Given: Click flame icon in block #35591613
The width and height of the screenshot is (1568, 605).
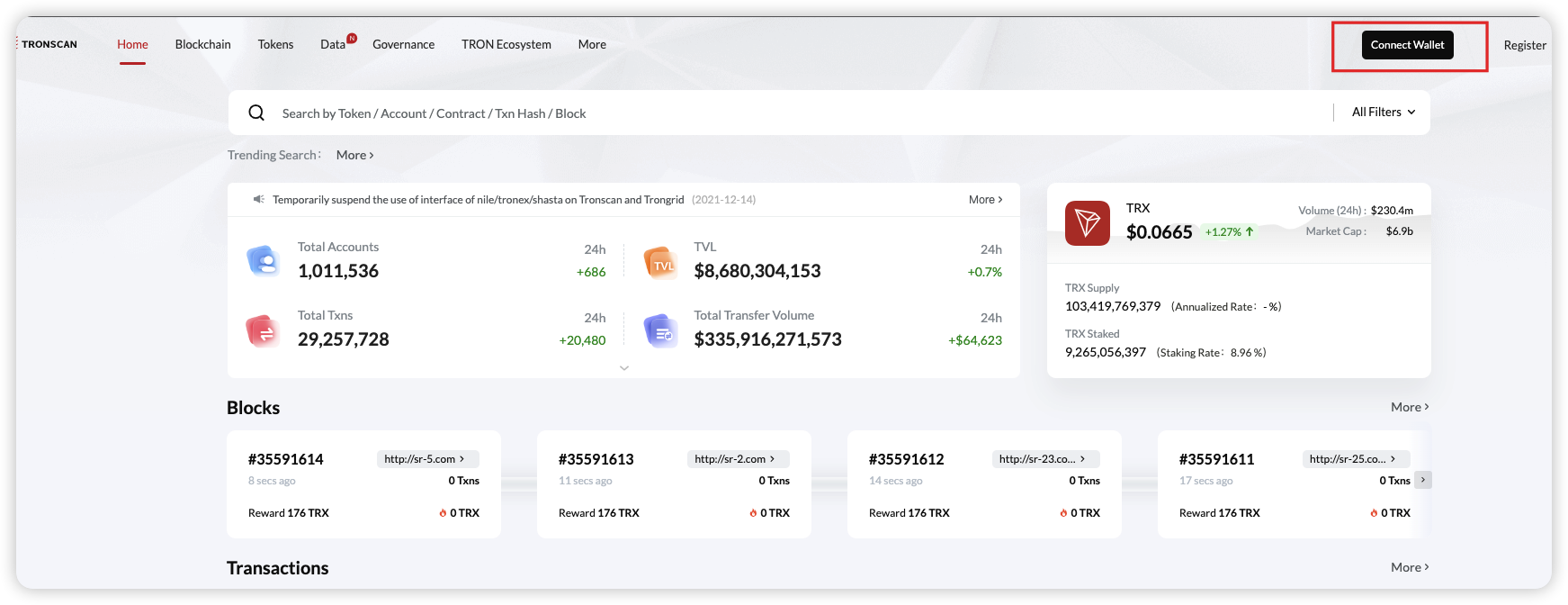Looking at the screenshot, I should point(753,513).
